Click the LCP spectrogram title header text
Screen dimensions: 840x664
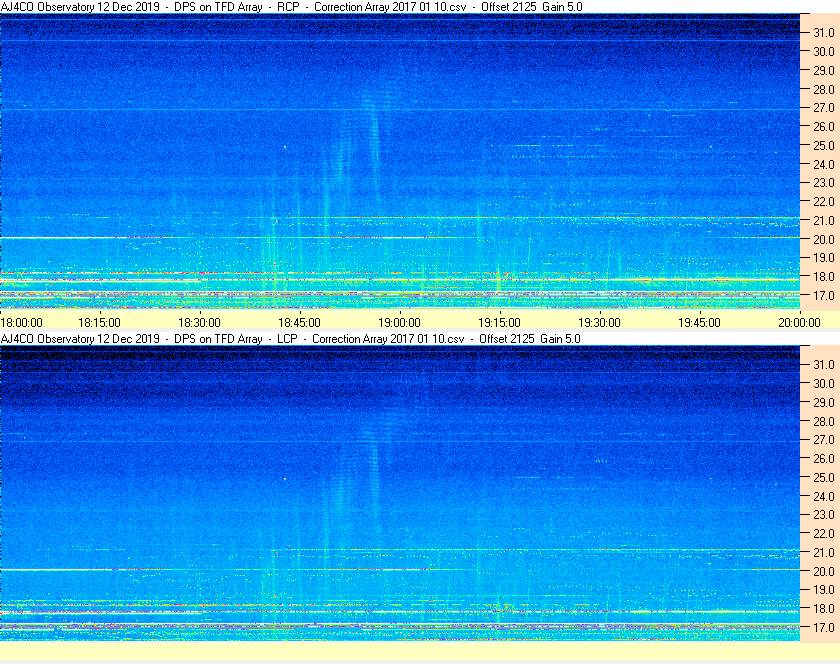click(290, 339)
